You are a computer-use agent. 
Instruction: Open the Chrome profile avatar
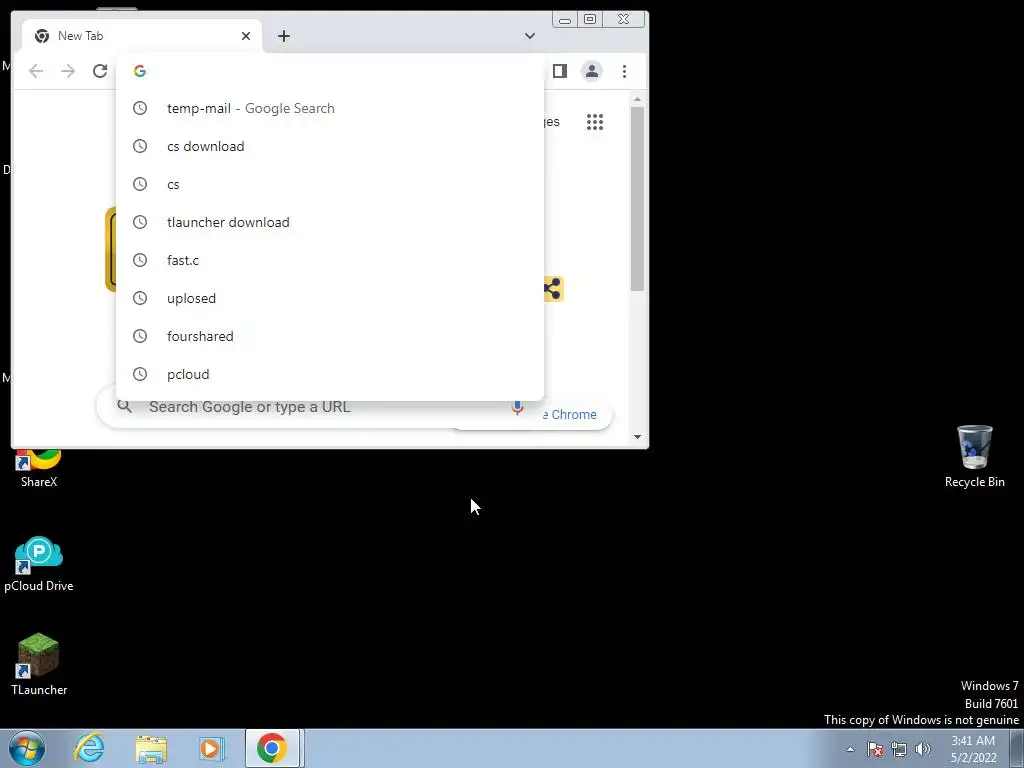pyautogui.click(x=592, y=71)
